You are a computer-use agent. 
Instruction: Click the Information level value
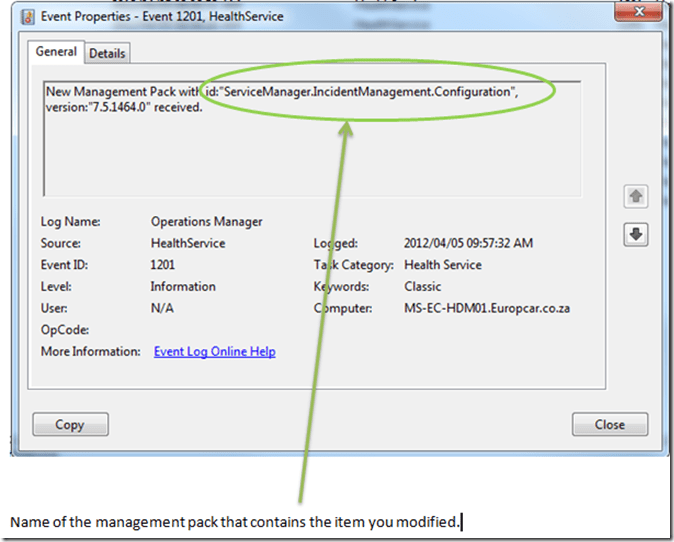[183, 287]
